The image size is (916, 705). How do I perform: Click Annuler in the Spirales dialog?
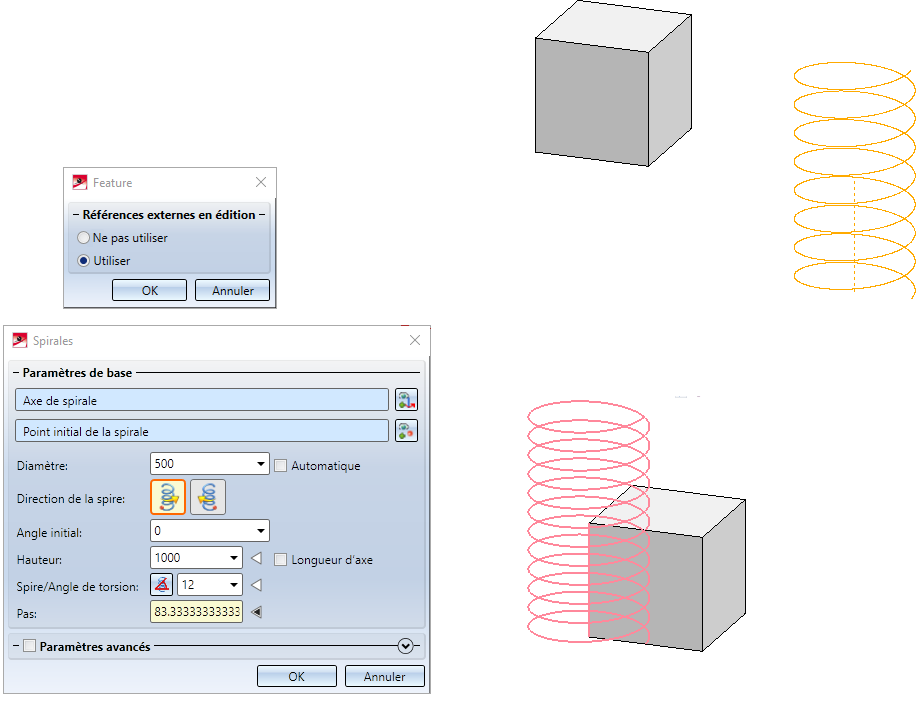point(384,676)
